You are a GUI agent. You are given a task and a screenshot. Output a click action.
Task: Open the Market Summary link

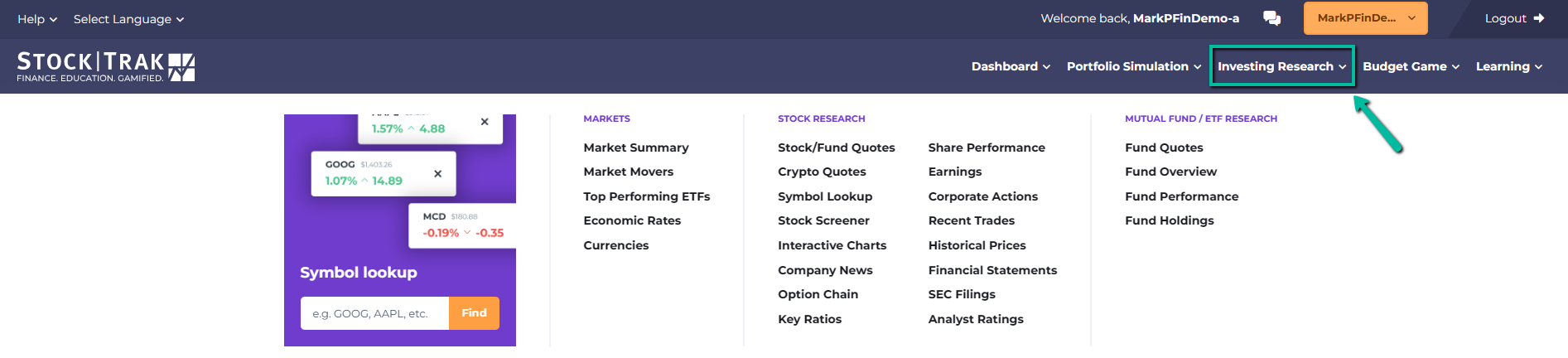coord(636,148)
